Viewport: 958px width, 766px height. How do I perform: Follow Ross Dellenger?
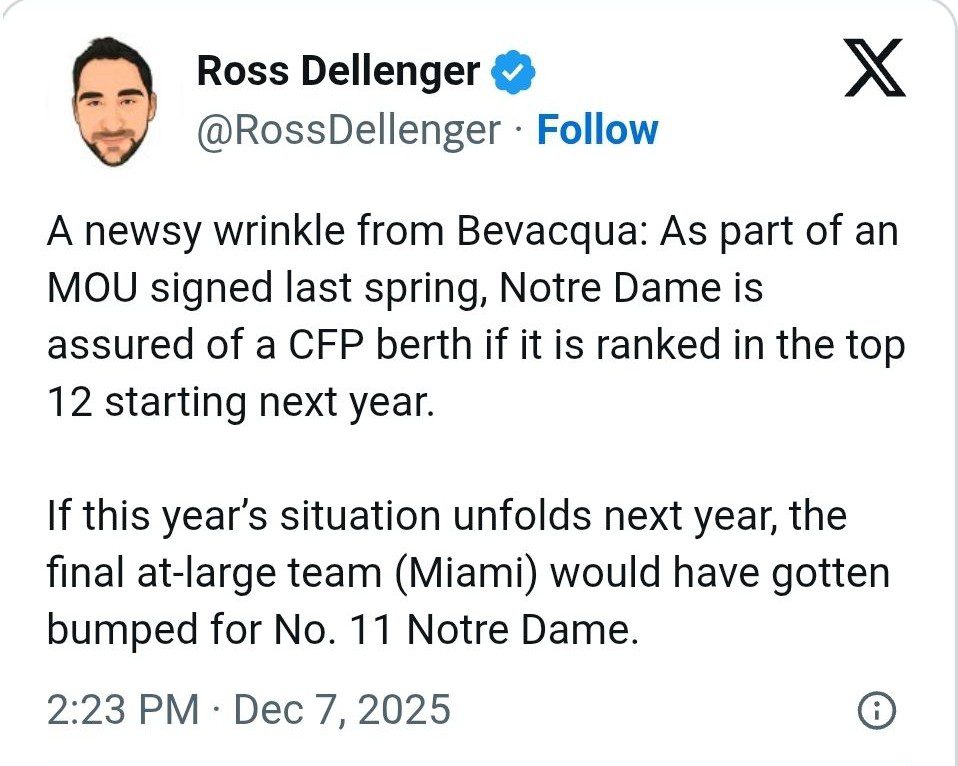click(x=597, y=130)
